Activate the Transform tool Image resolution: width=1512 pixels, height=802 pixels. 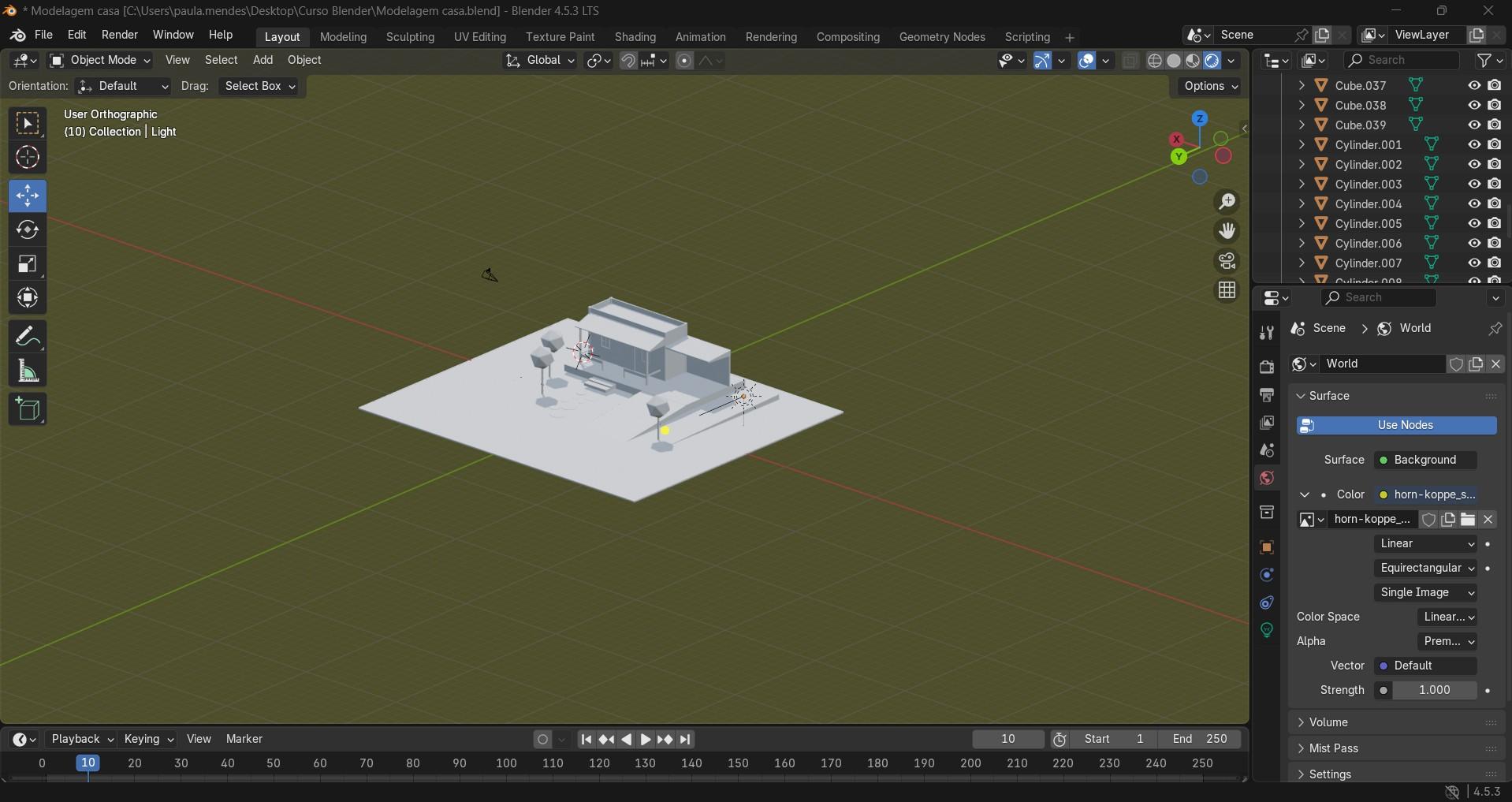pos(28,297)
